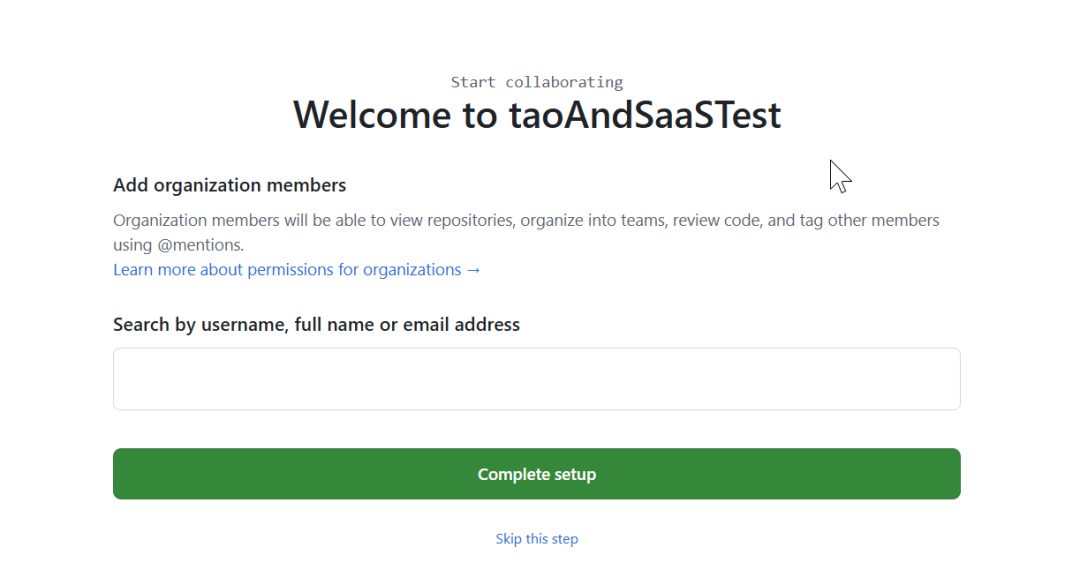Click the arrow ending the Learn more link

coord(474,270)
